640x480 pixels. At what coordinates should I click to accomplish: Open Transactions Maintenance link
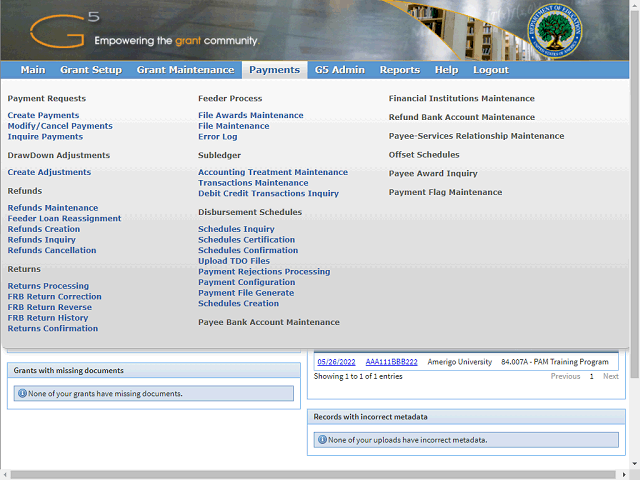click(x=253, y=182)
